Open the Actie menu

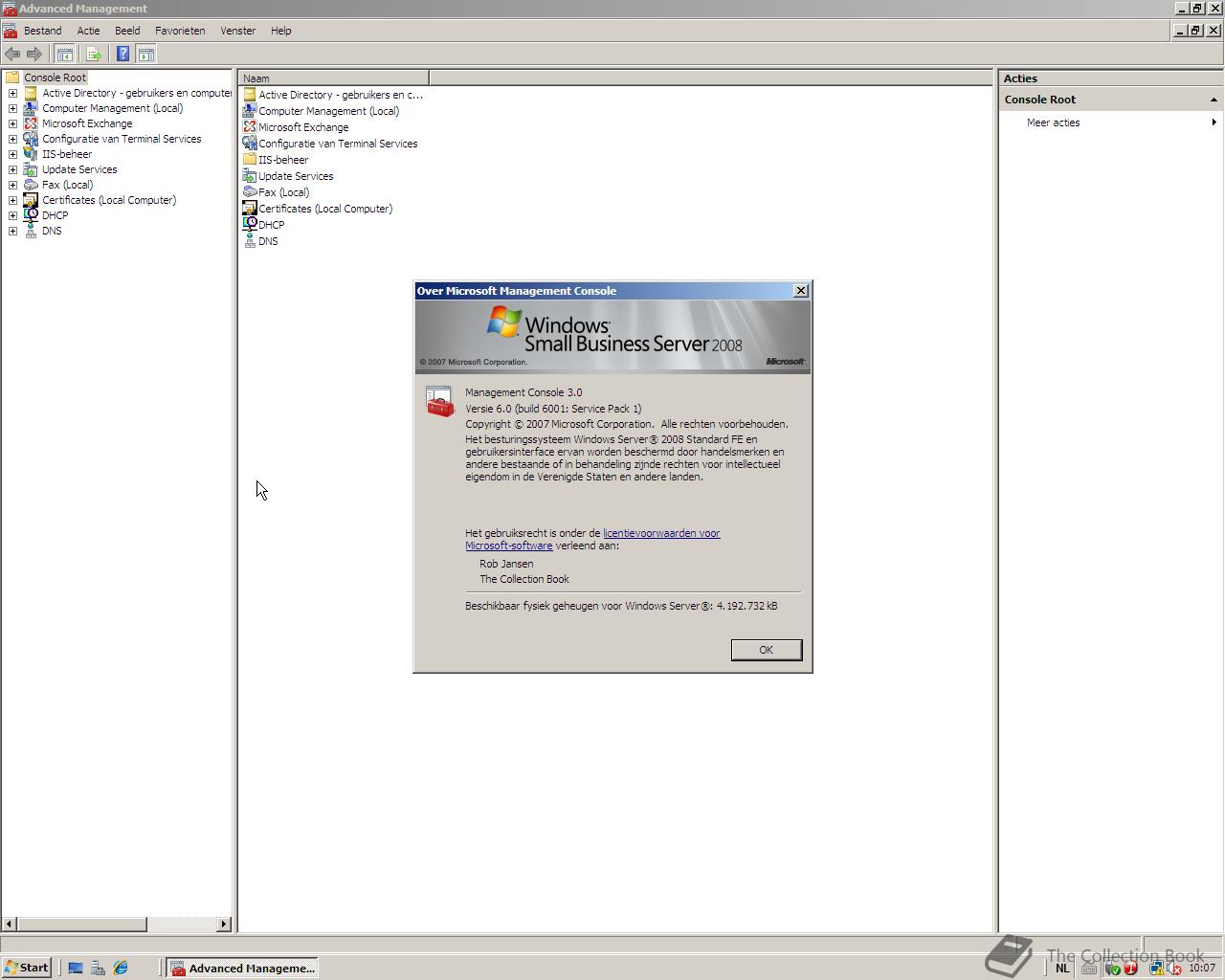(88, 31)
